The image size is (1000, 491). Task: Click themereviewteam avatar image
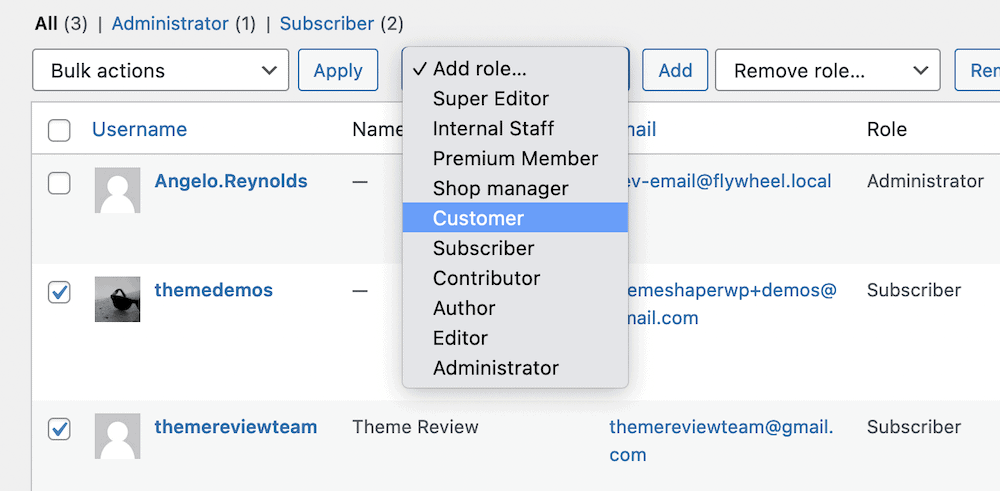coord(117,436)
